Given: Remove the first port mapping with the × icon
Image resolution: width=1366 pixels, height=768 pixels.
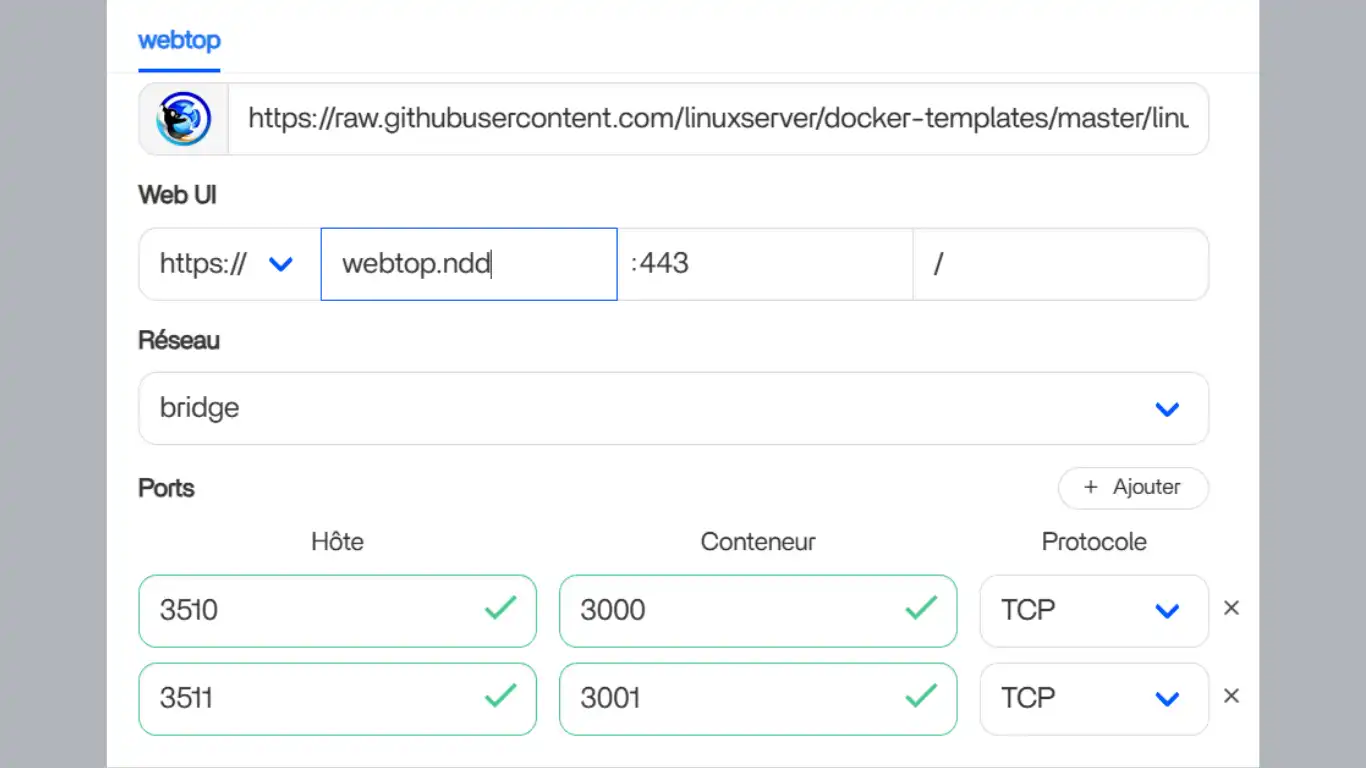Looking at the screenshot, I should [x=1232, y=607].
